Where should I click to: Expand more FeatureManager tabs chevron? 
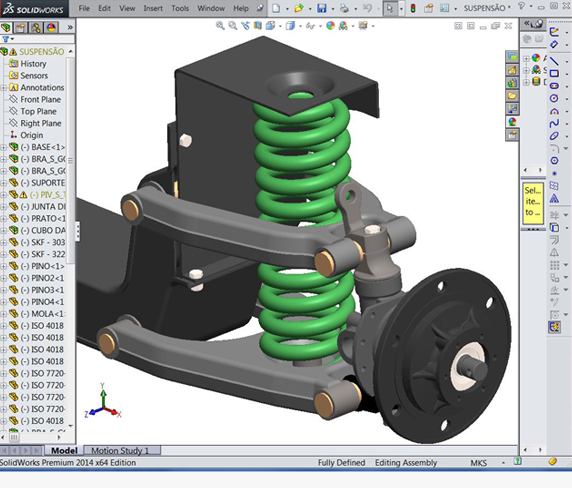click(70, 27)
